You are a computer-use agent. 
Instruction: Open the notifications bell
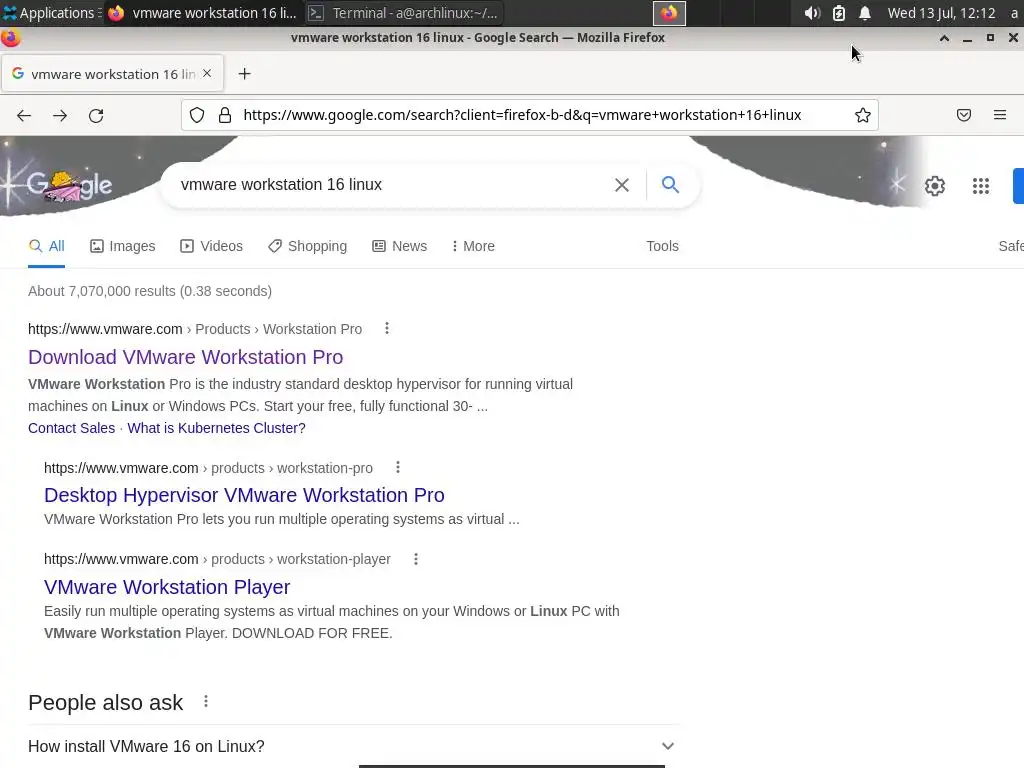pos(865,13)
